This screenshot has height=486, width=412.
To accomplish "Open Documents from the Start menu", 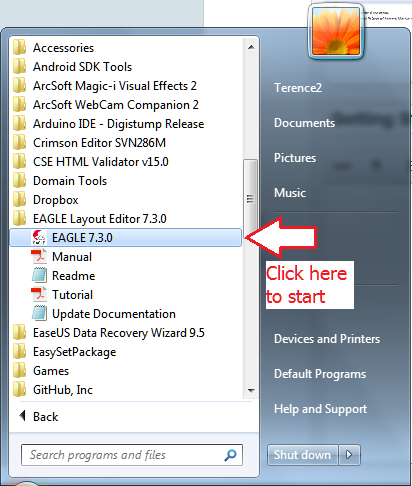I will coord(304,123).
